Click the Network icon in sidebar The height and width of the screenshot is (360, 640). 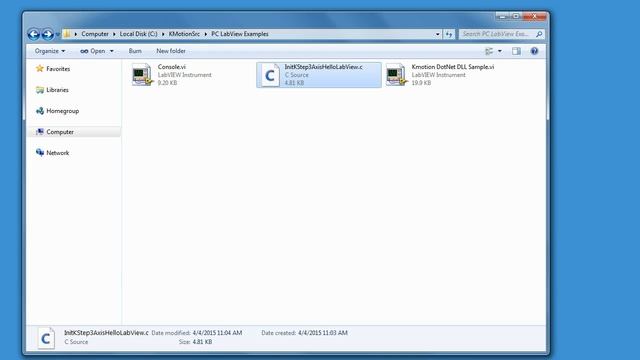(x=40, y=153)
